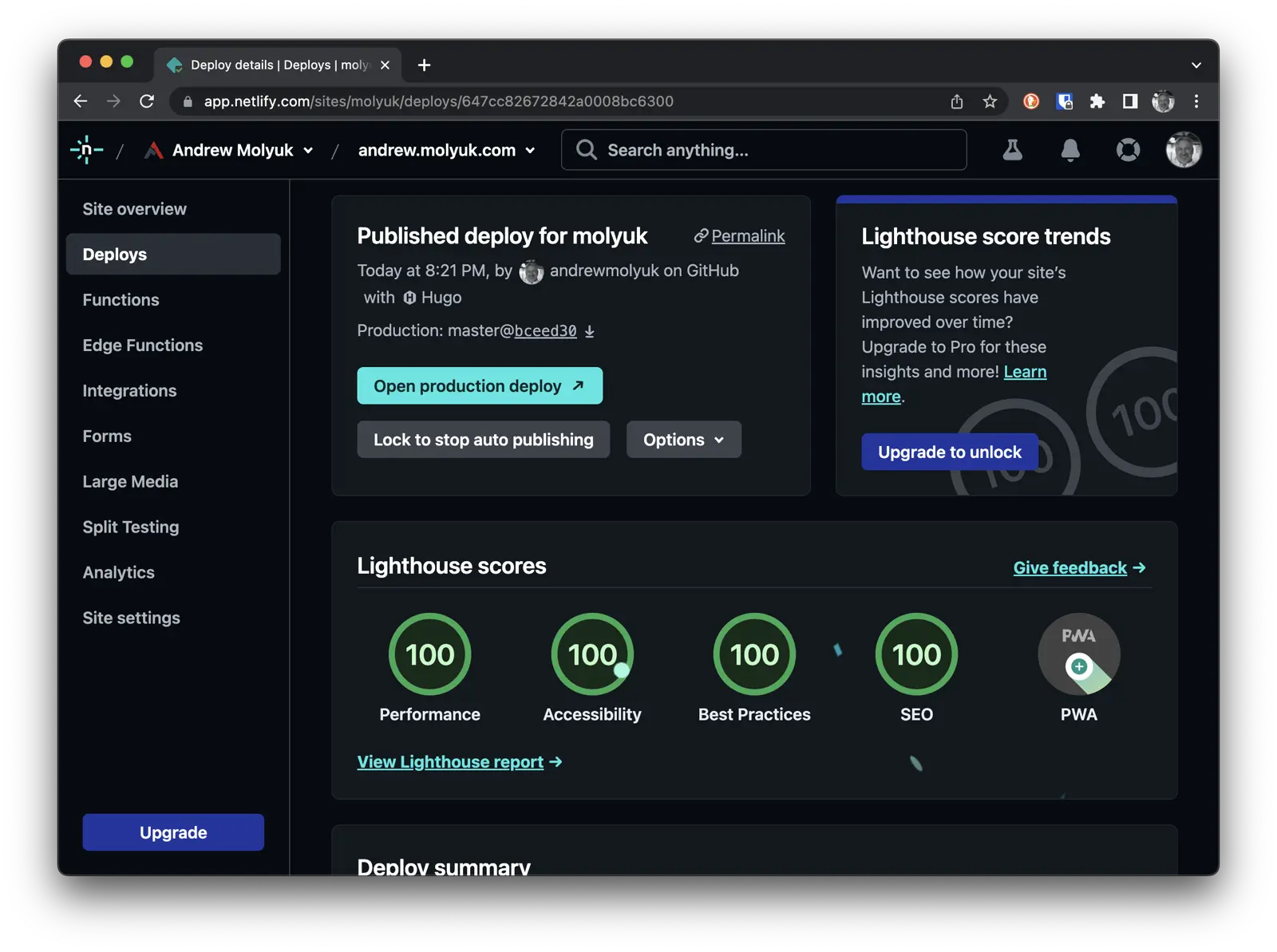Screen dimensions: 1277x952
Task: Click Lock to stop auto publishing
Action: [483, 440]
